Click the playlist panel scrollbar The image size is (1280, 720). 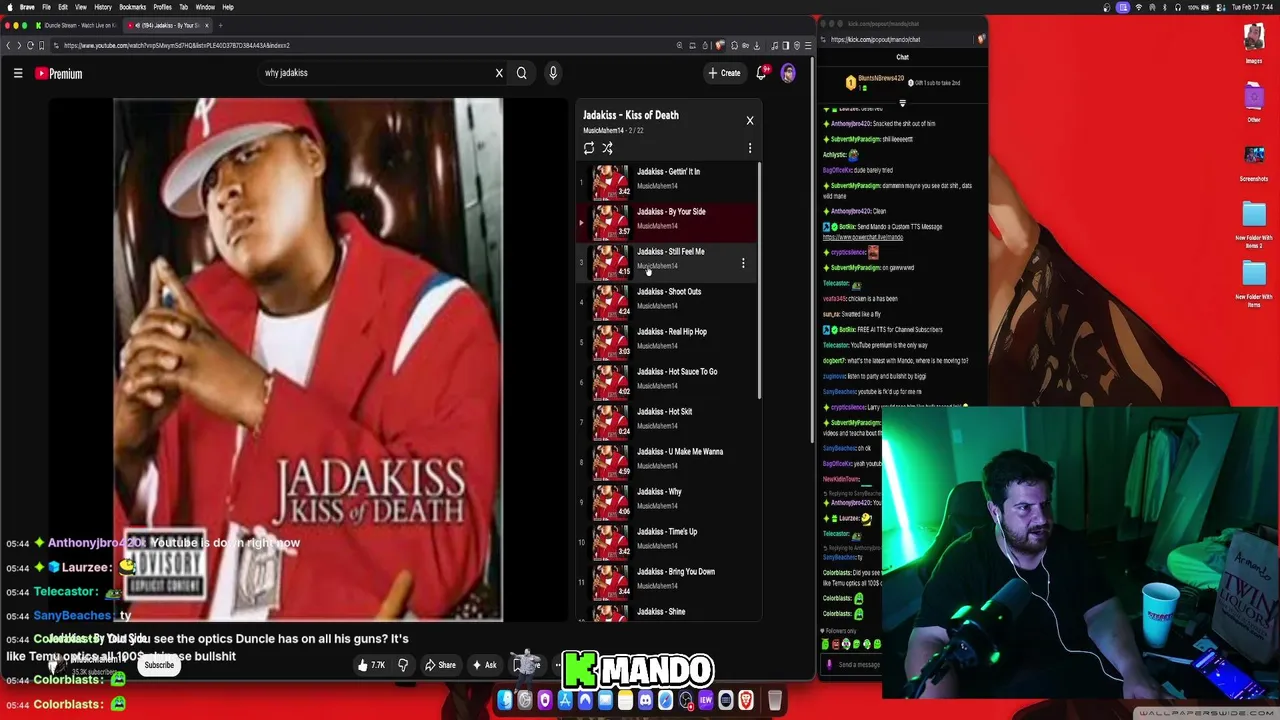click(x=760, y=280)
